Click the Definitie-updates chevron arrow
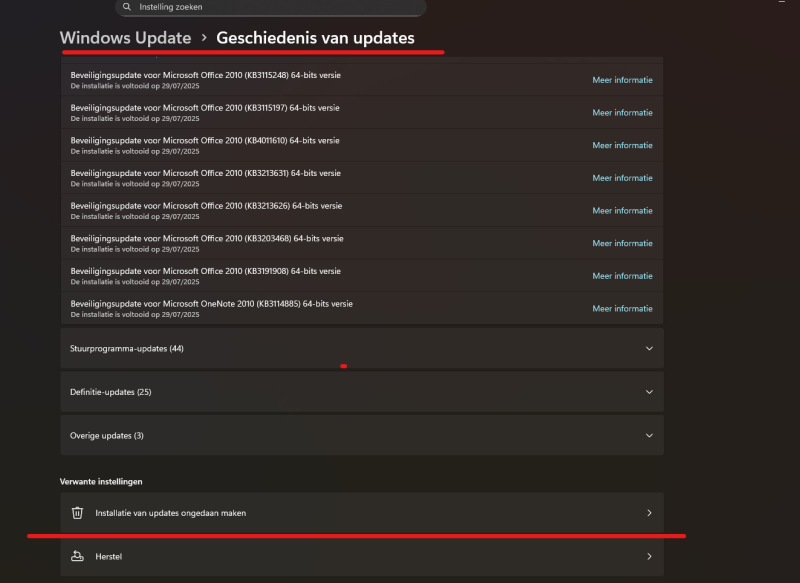Image resolution: width=800 pixels, height=583 pixels. pos(649,392)
